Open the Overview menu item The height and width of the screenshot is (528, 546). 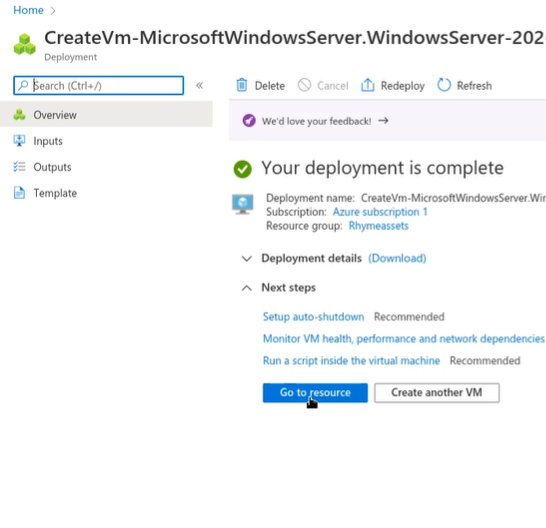(106, 115)
